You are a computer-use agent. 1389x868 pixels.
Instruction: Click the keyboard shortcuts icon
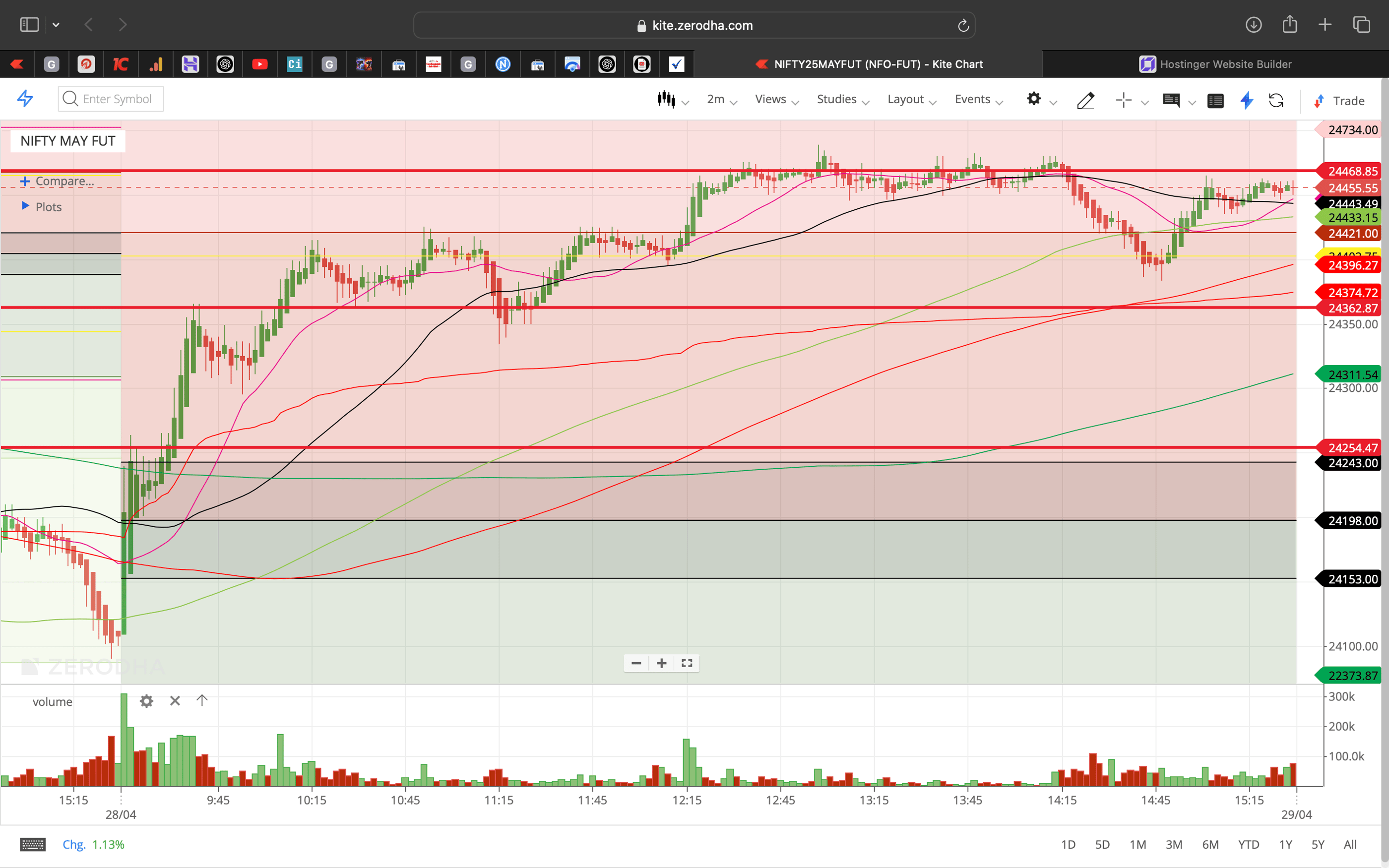[x=33, y=844]
